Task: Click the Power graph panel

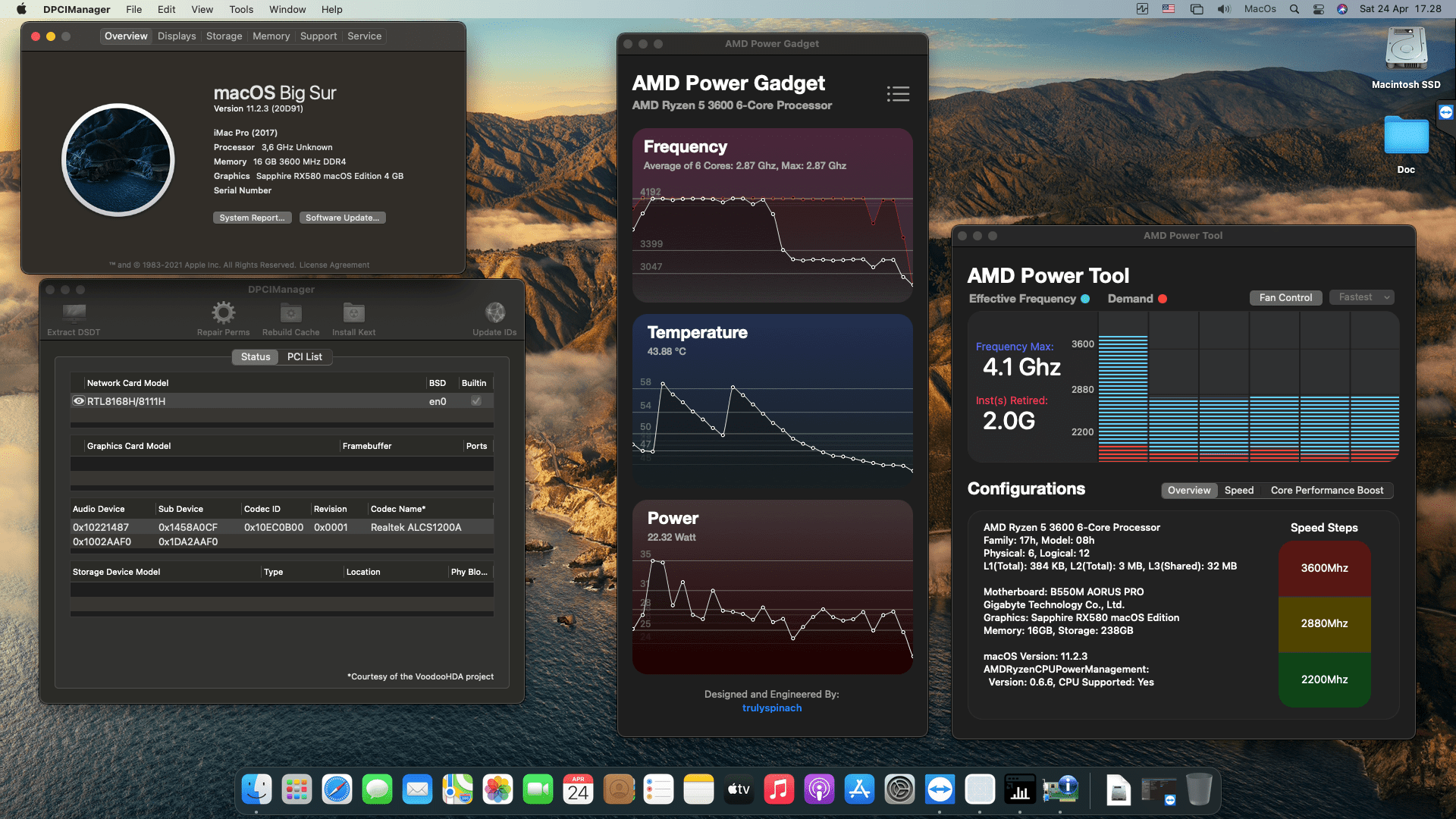Action: pos(772,587)
